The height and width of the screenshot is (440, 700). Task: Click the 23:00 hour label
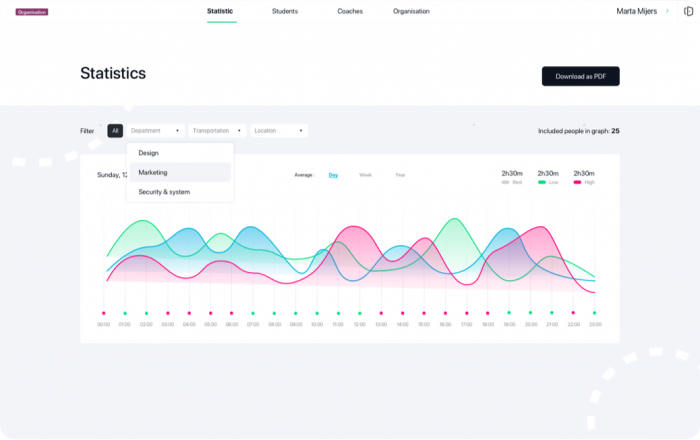(x=595, y=324)
